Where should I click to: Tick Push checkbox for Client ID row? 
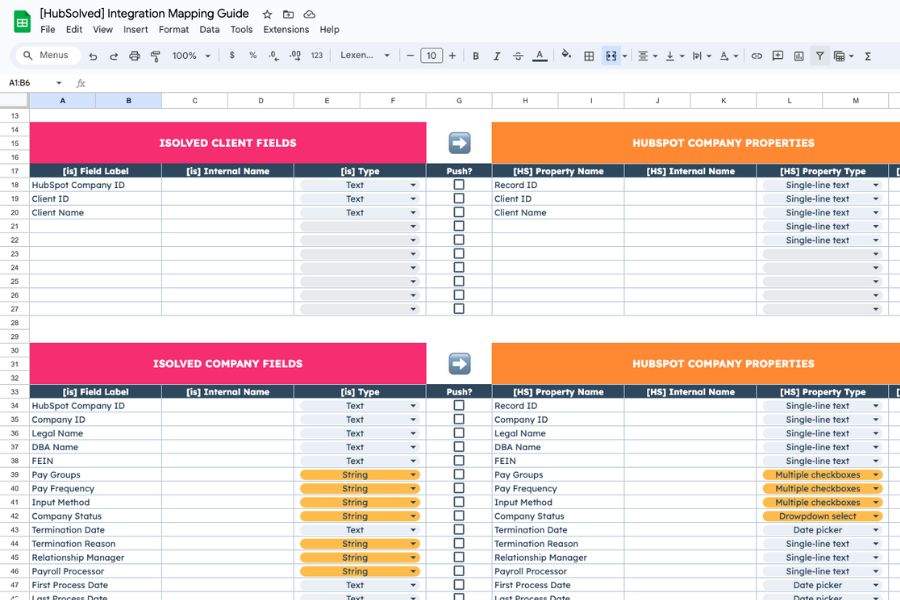click(459, 198)
